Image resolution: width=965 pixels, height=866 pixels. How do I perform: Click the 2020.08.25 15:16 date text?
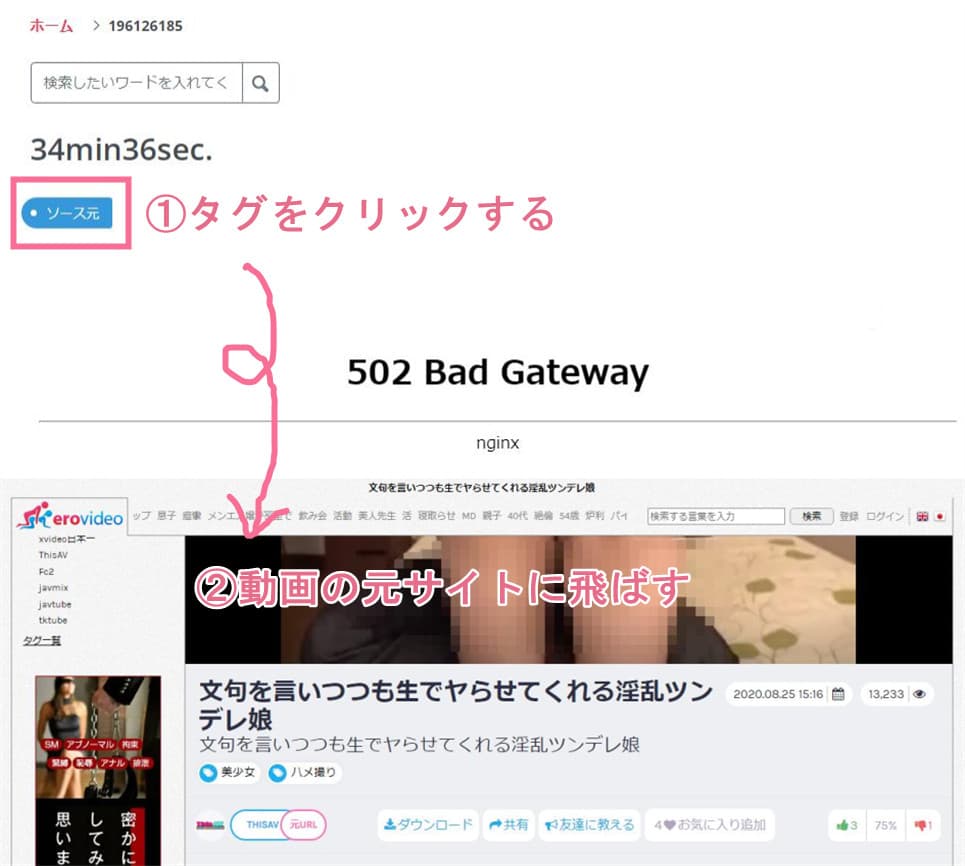tap(778, 694)
